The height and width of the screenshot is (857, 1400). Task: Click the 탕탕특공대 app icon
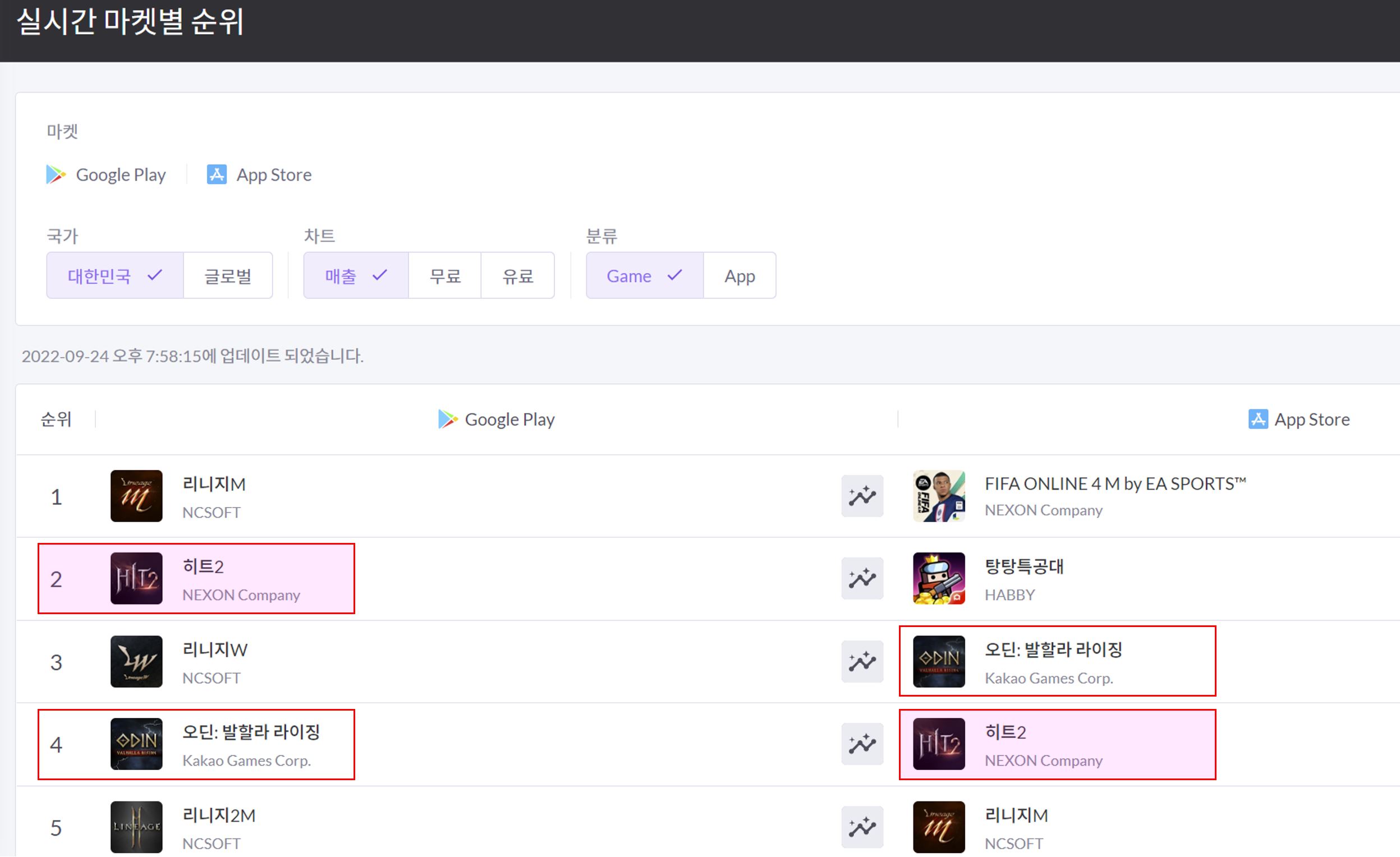pyautogui.click(x=939, y=579)
